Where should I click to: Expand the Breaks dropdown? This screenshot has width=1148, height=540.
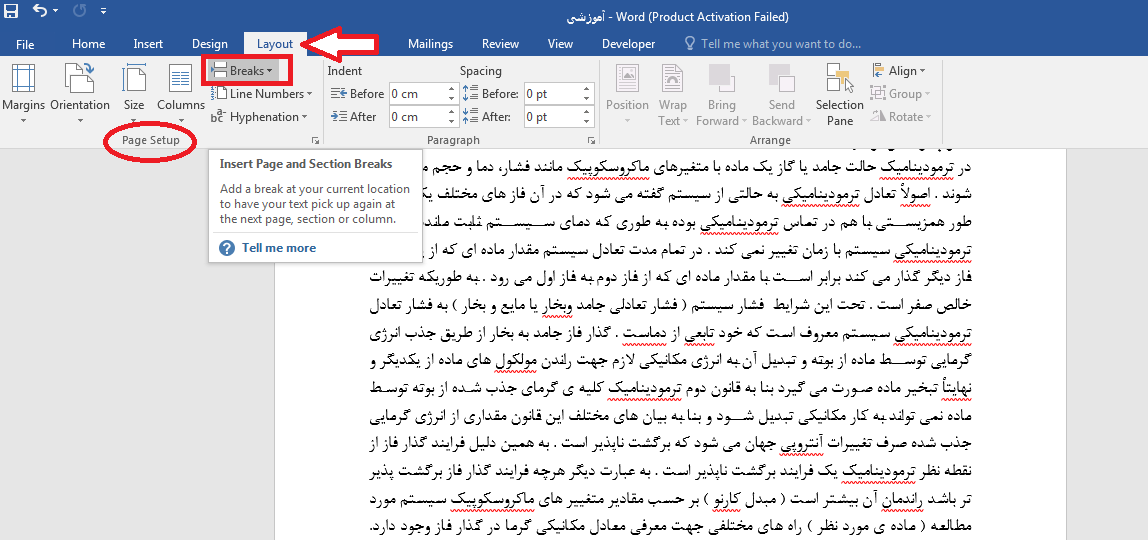[x=247, y=71]
